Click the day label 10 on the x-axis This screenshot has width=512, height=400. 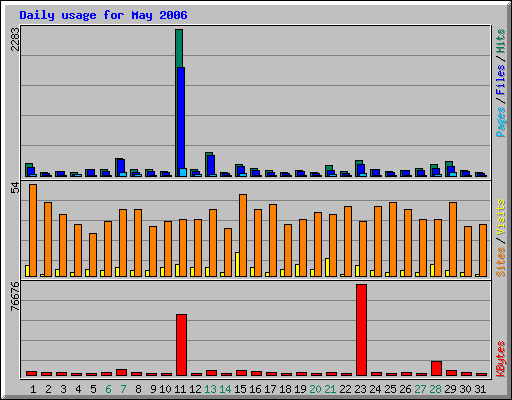165,389
